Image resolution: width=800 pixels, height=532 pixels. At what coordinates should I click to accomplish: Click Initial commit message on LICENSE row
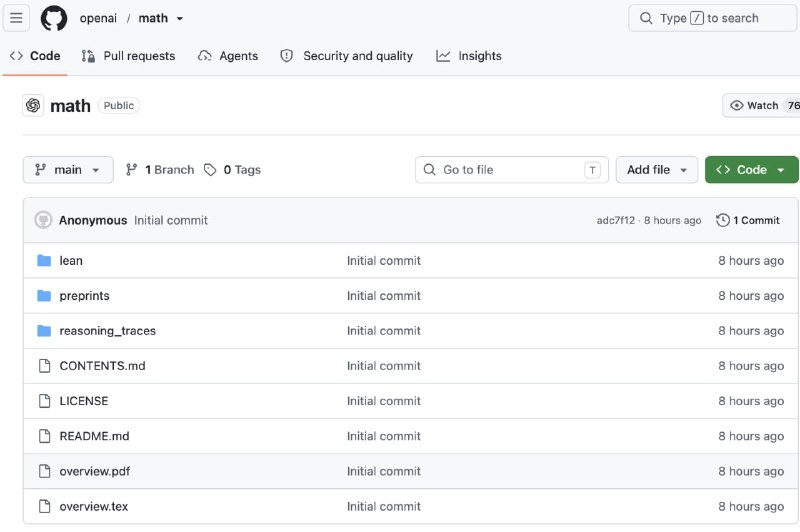[384, 401]
